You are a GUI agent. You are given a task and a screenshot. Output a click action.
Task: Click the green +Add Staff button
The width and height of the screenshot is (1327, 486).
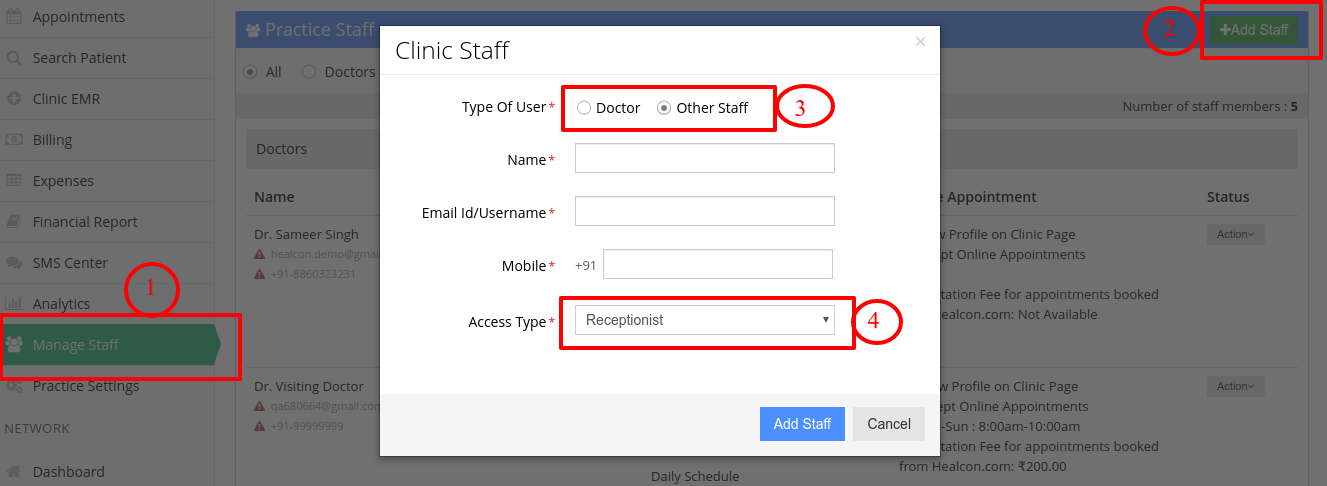coord(1254,30)
